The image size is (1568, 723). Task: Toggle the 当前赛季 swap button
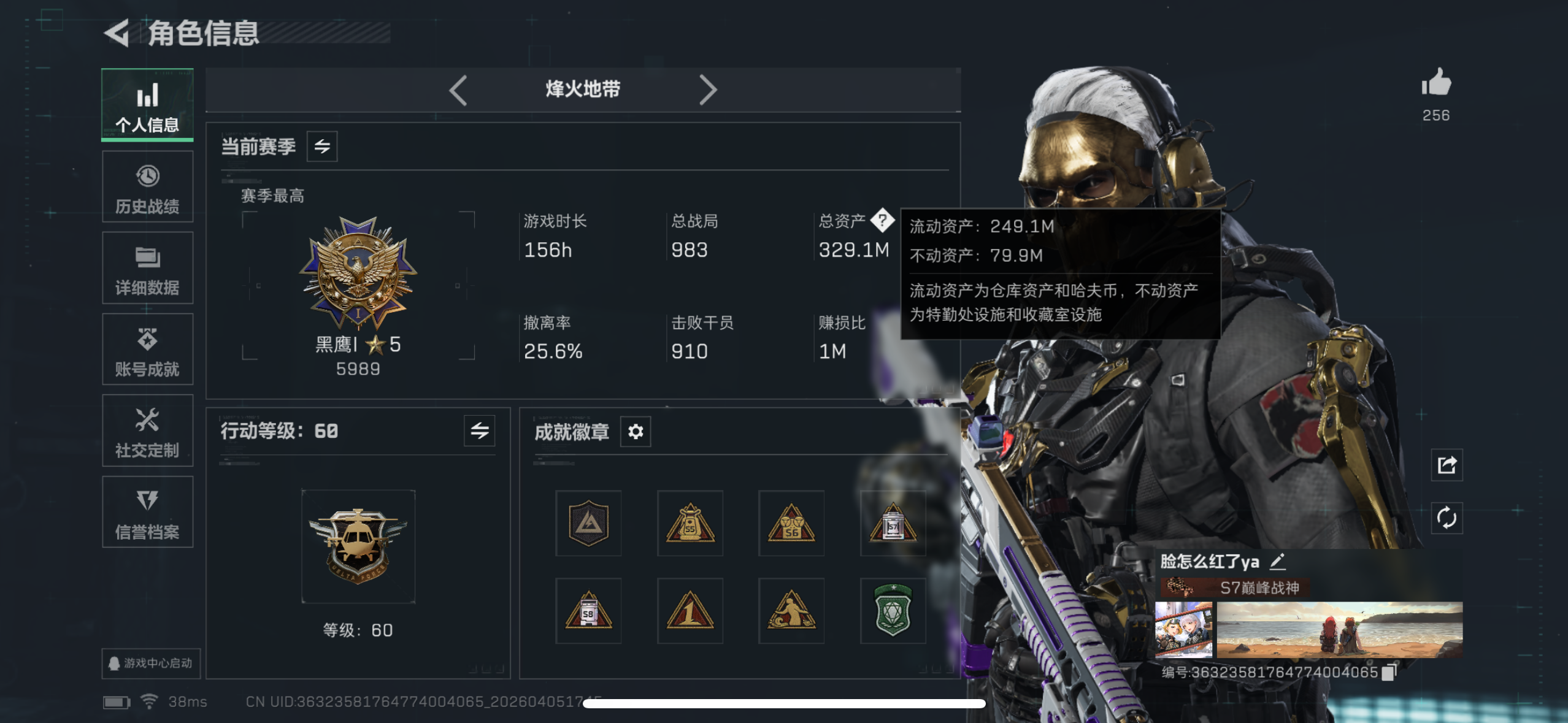(x=322, y=147)
